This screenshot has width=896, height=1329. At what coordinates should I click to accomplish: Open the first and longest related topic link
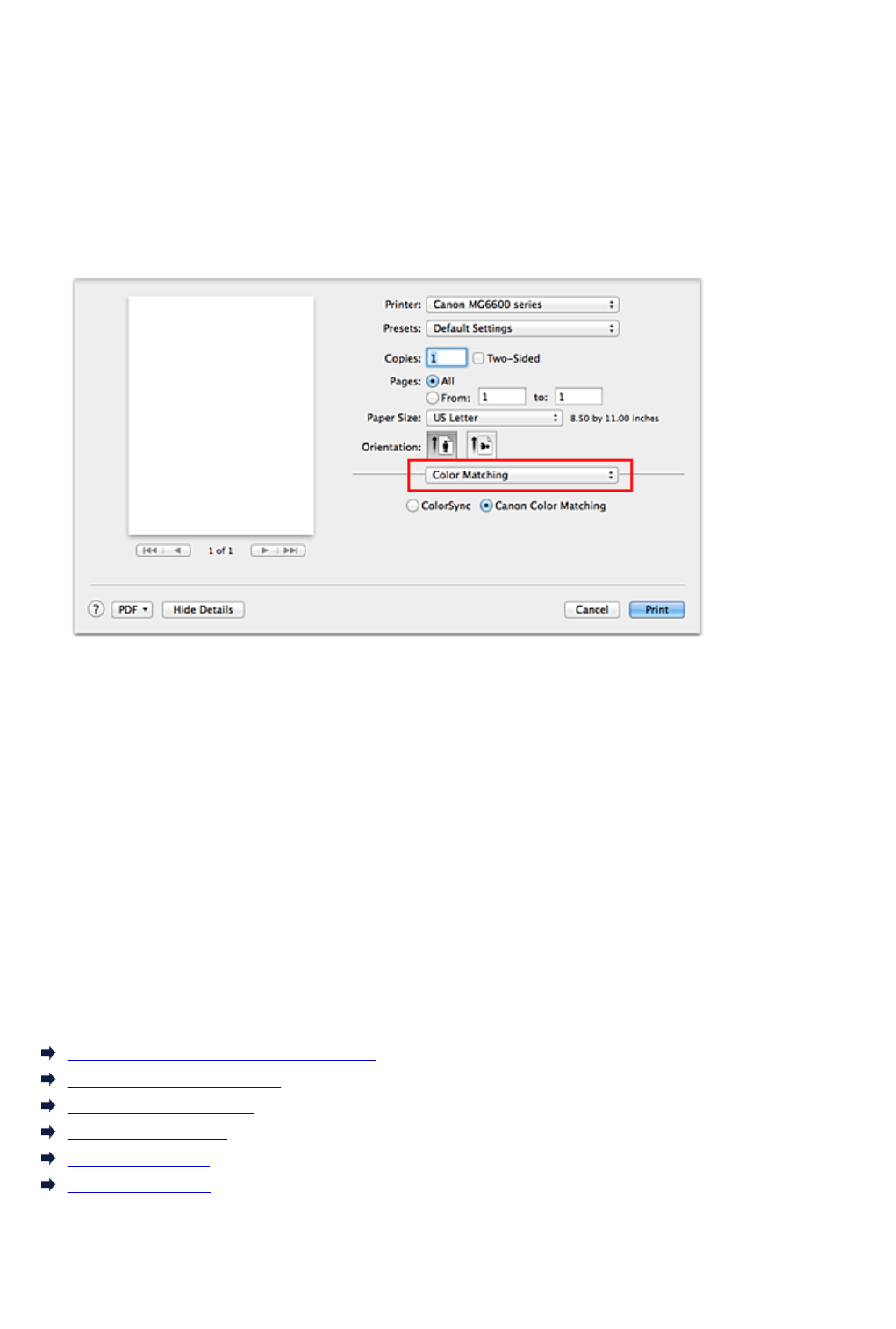(x=221, y=1053)
